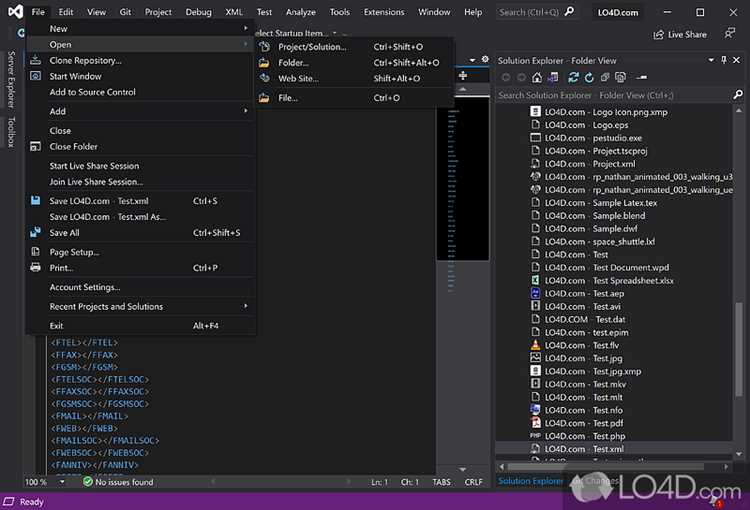Click the split editor plus icon

pyautogui.click(x=463, y=76)
